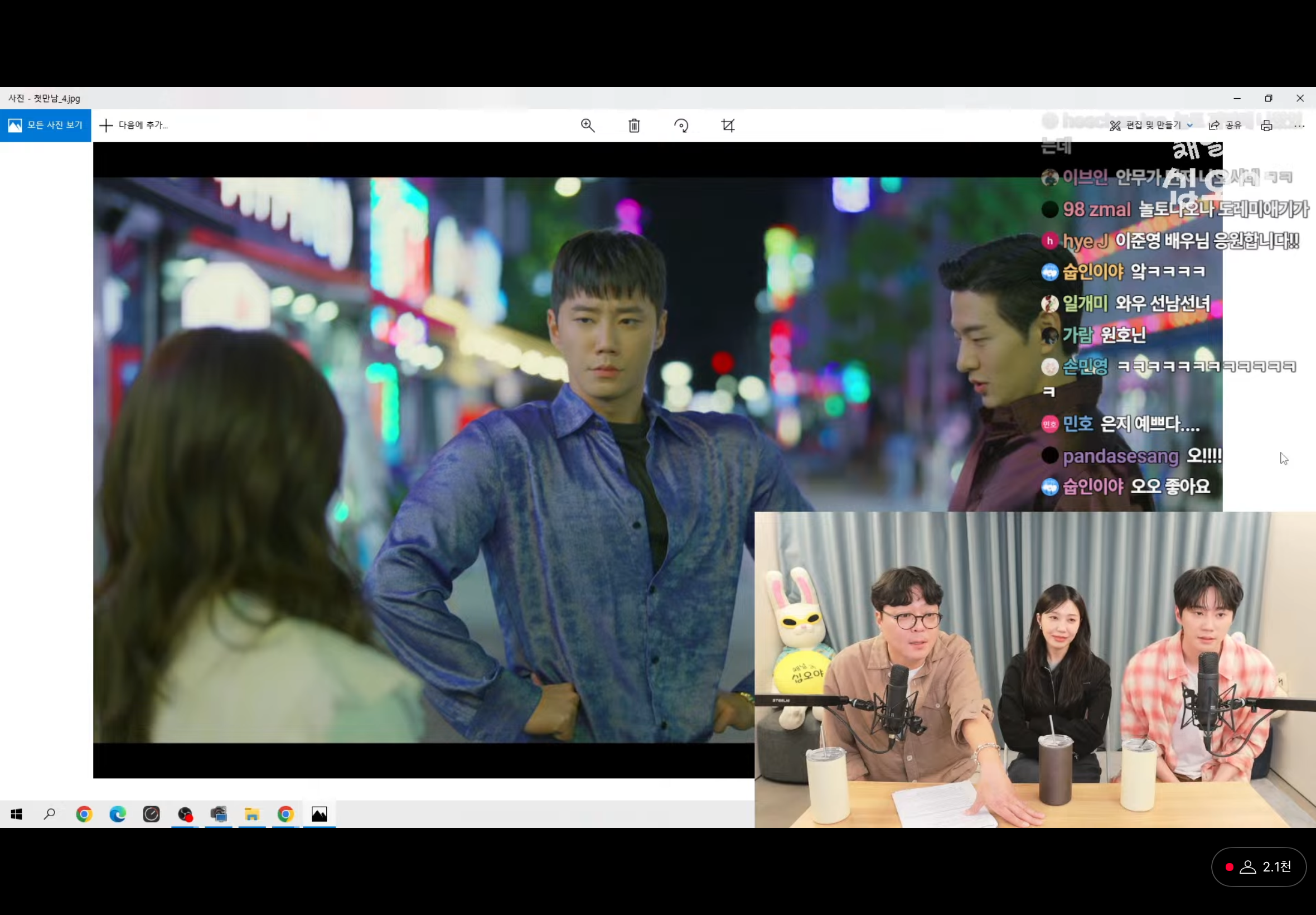
Task: Select the crop tool icon
Action: (728, 126)
